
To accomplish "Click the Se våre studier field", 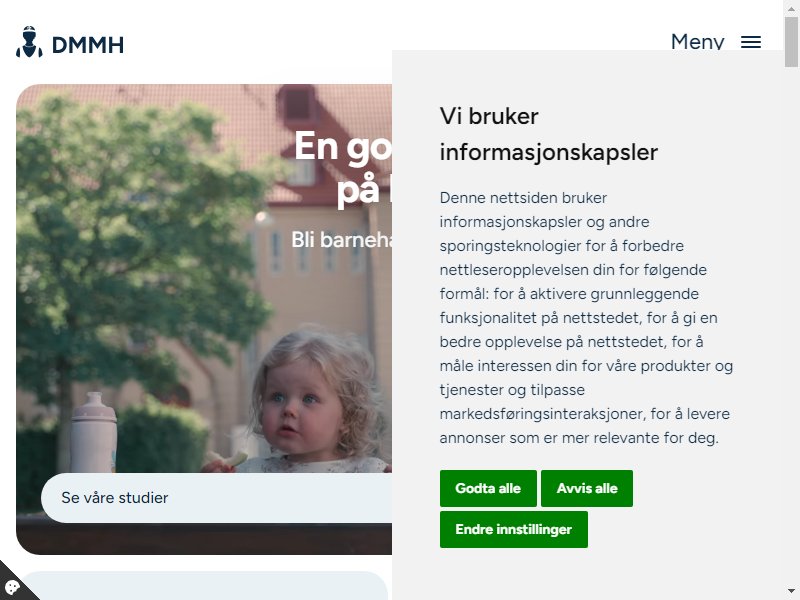I will pyautogui.click(x=216, y=497).
